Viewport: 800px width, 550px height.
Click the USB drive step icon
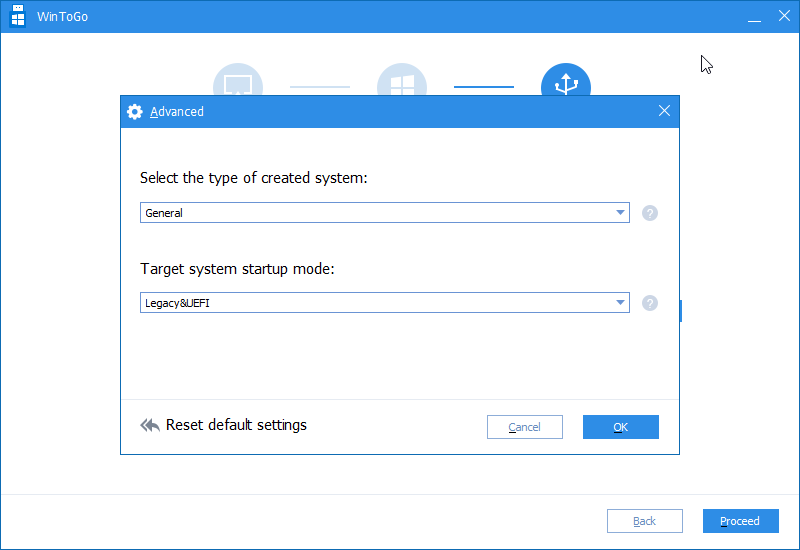click(566, 82)
